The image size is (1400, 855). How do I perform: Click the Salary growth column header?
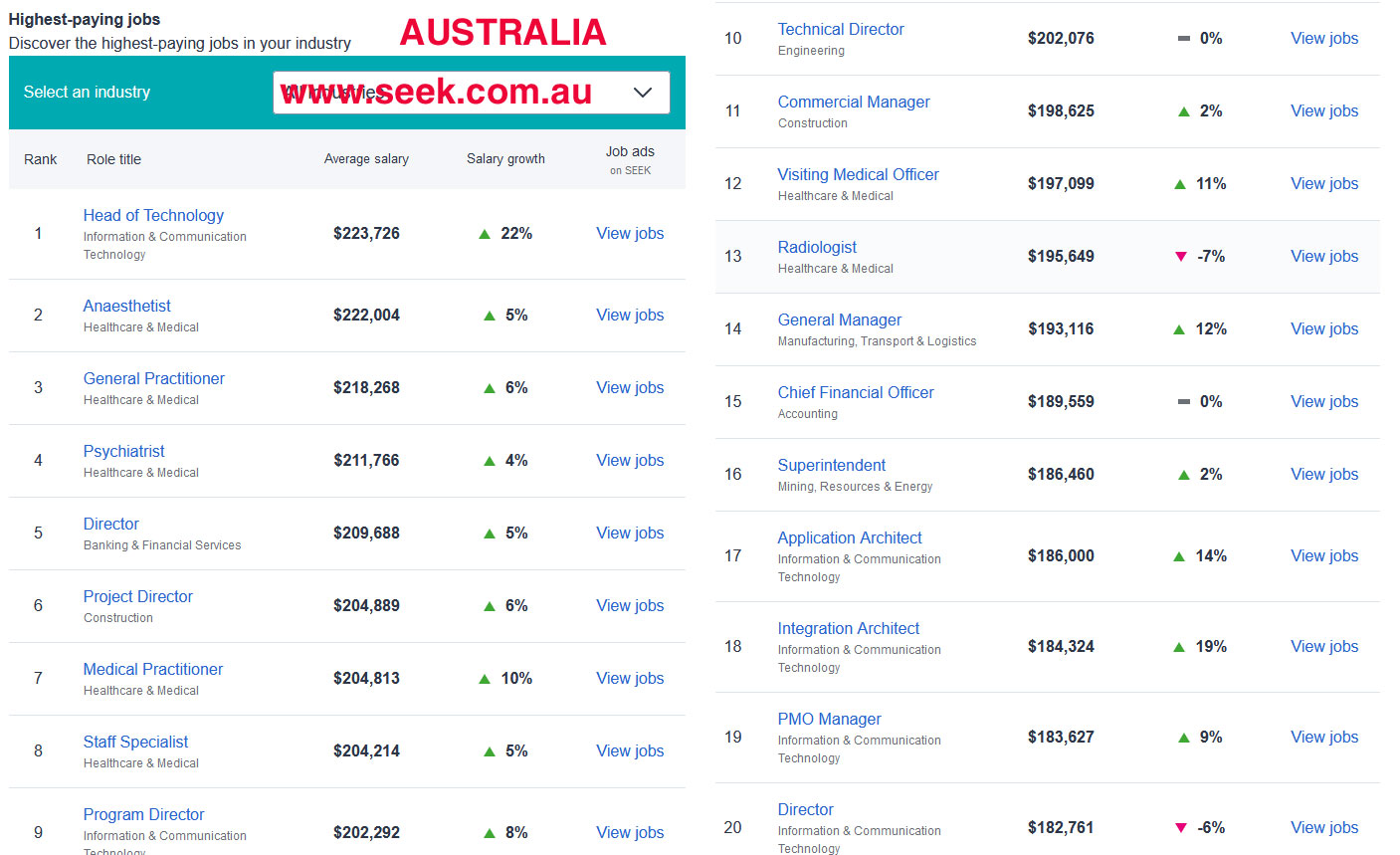tap(505, 159)
